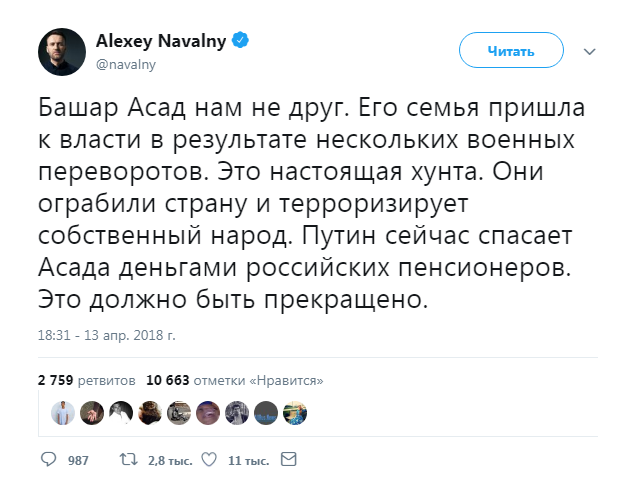This screenshot has height=491, width=628.
Task: Click the @navalny handle
Action: pyautogui.click(x=125, y=63)
